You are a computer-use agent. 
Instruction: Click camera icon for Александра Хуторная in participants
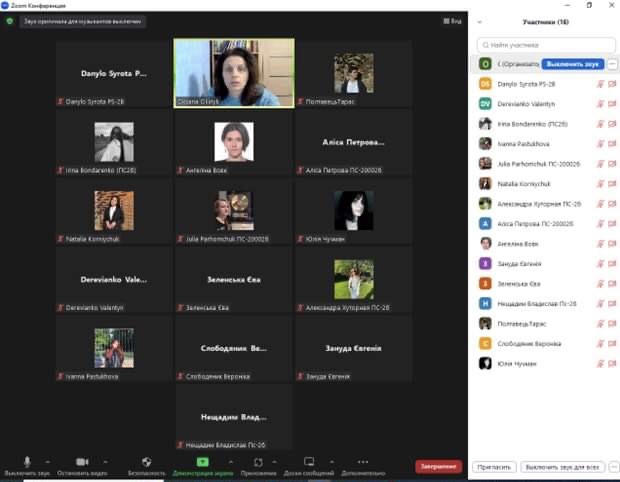coord(612,204)
